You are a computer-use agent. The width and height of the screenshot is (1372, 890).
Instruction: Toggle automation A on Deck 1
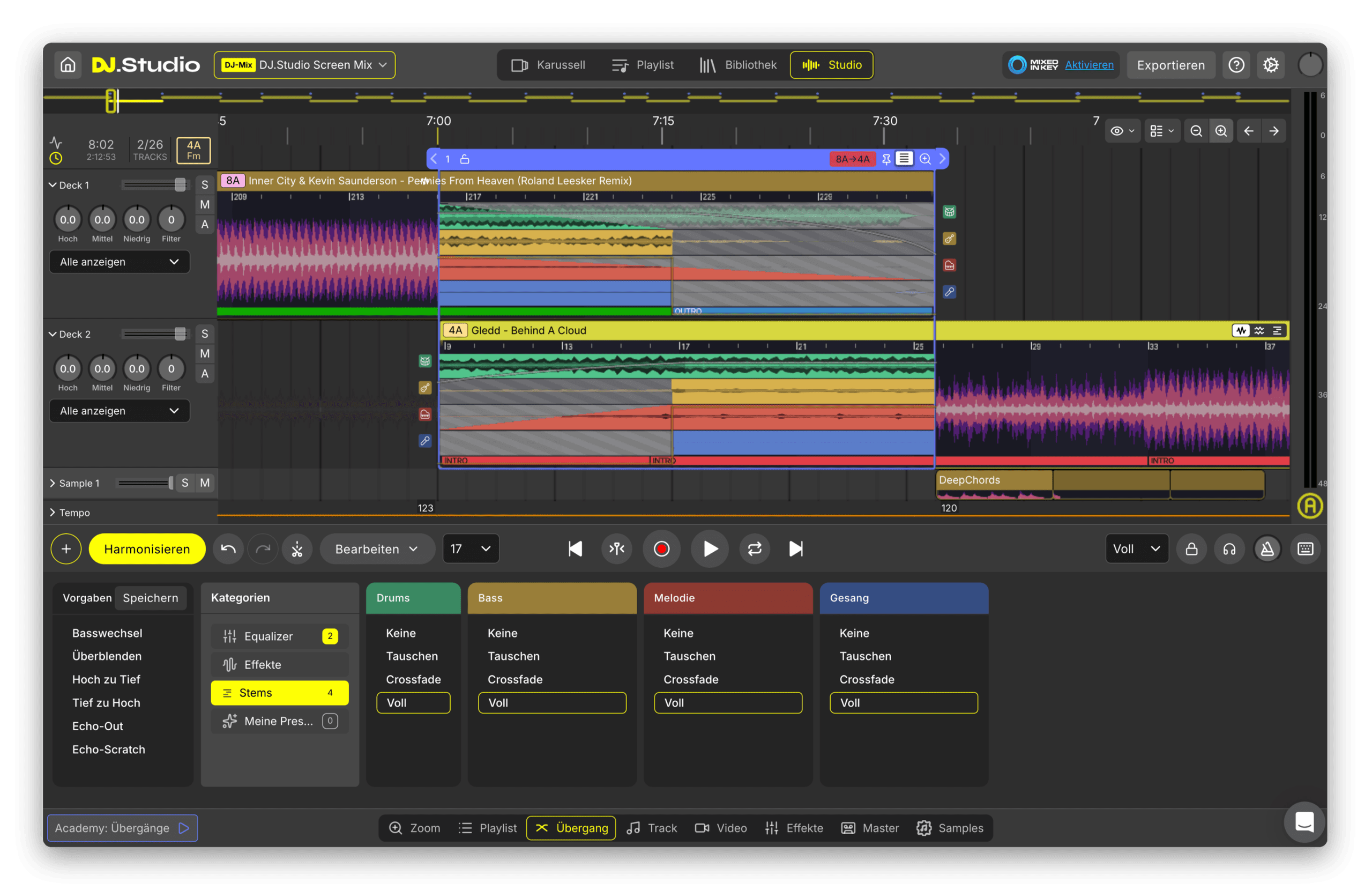(x=205, y=224)
